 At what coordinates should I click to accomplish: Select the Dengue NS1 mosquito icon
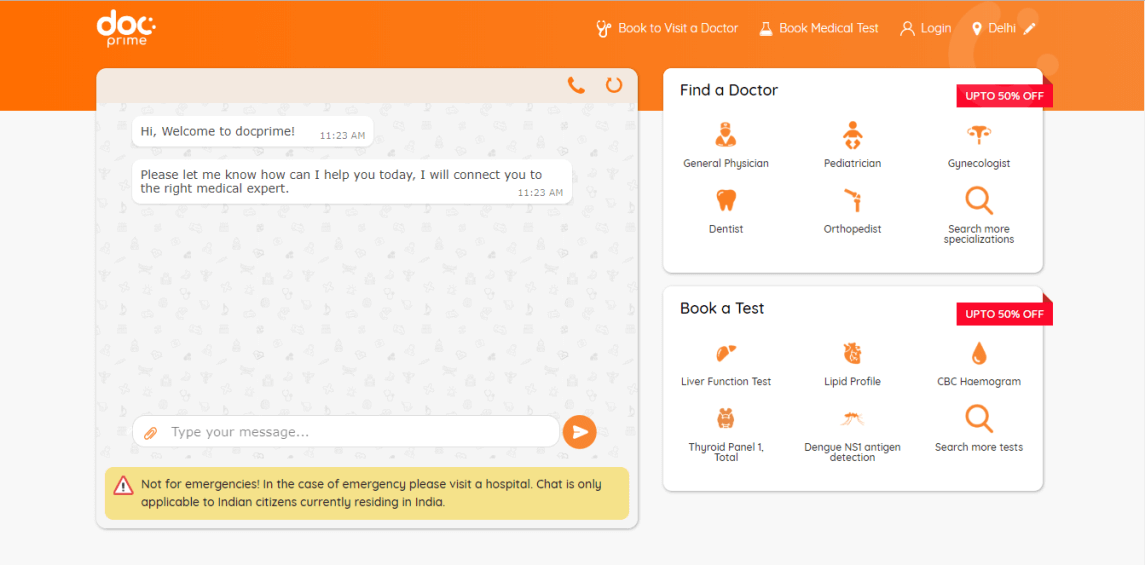pos(852,419)
